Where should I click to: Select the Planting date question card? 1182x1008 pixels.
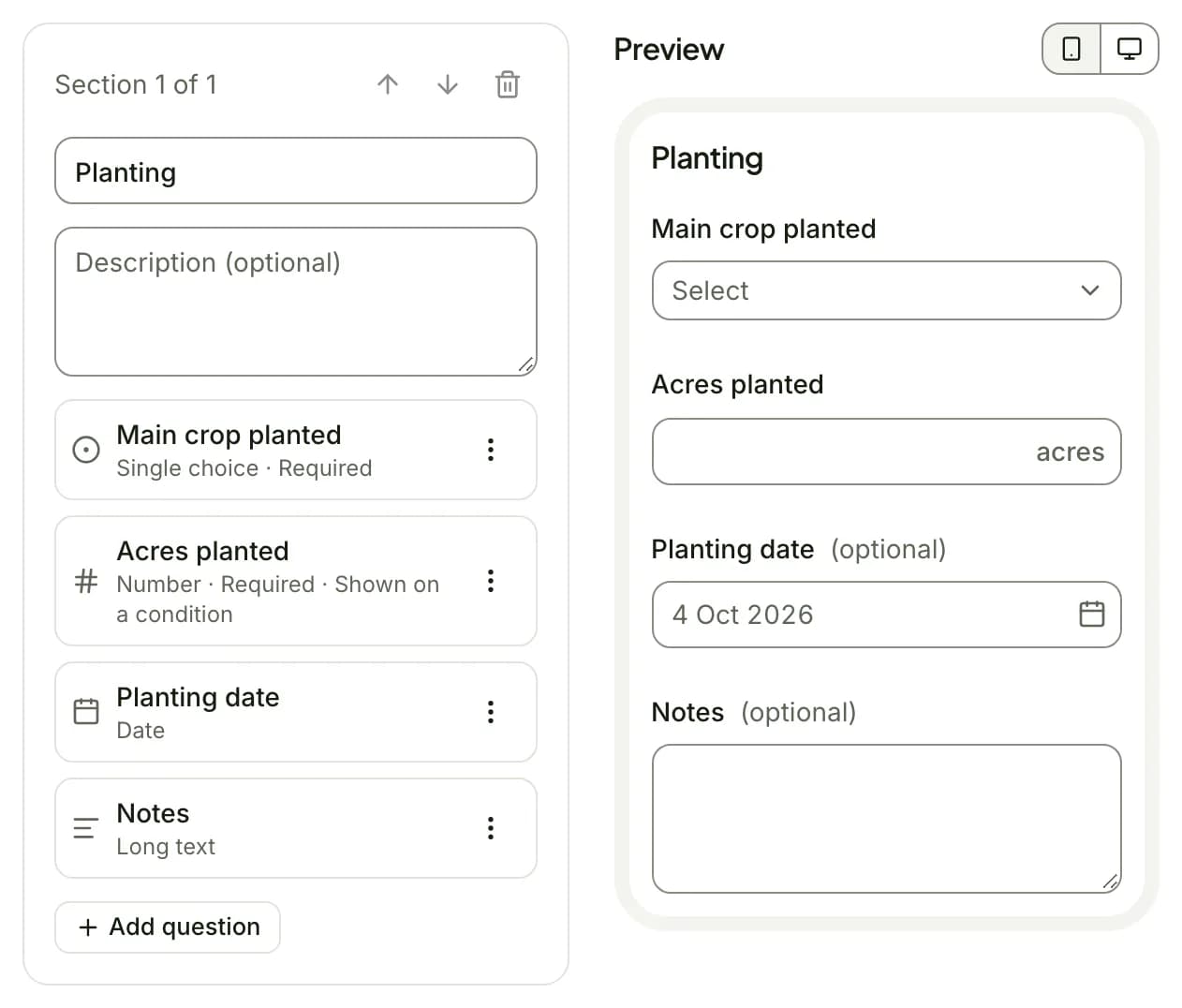[x=296, y=712]
